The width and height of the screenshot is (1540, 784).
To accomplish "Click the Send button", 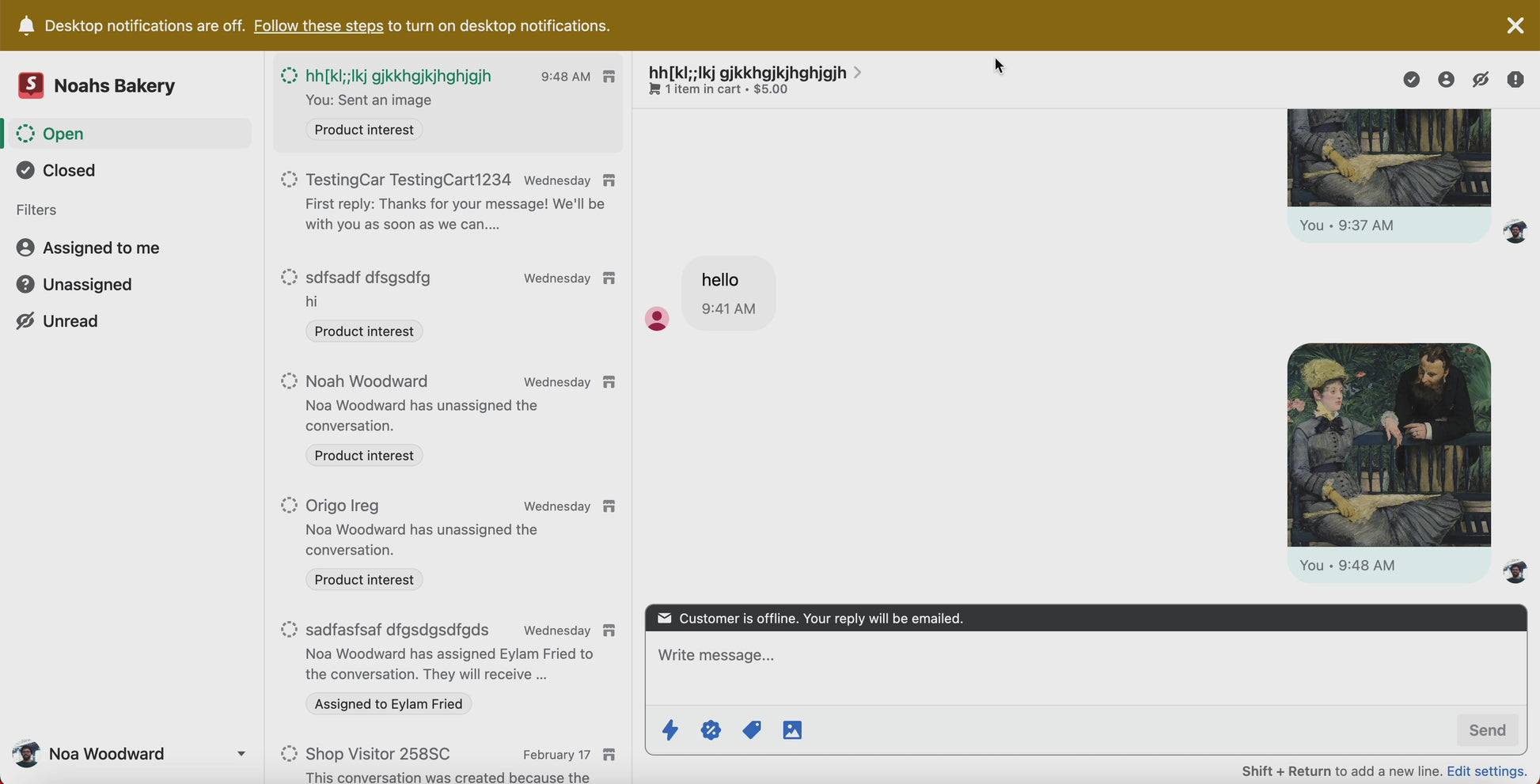I will pos(1487,730).
